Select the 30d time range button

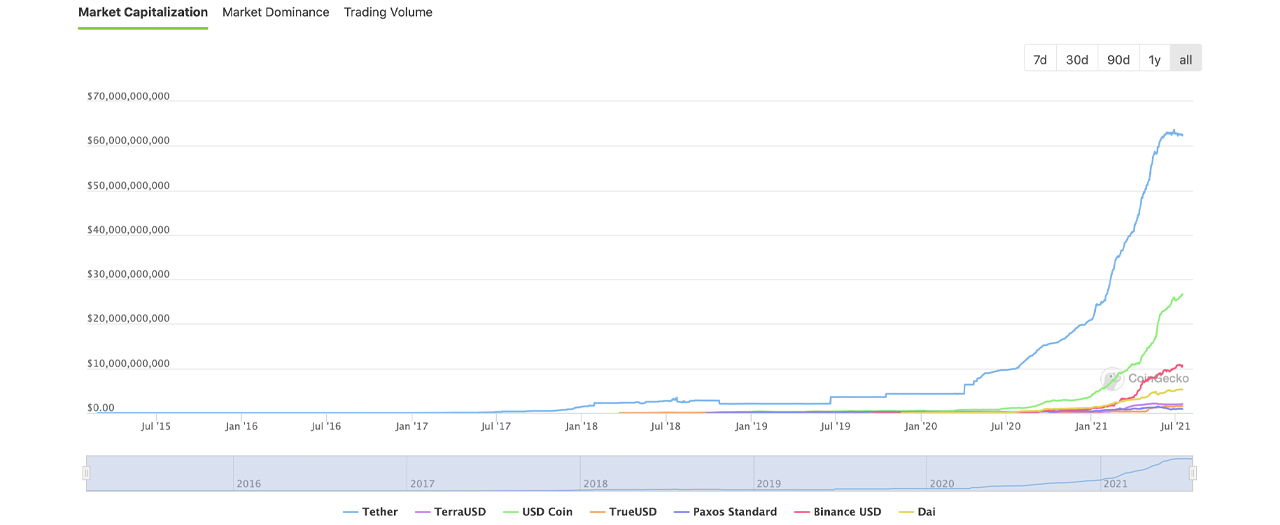[x=1077, y=59]
